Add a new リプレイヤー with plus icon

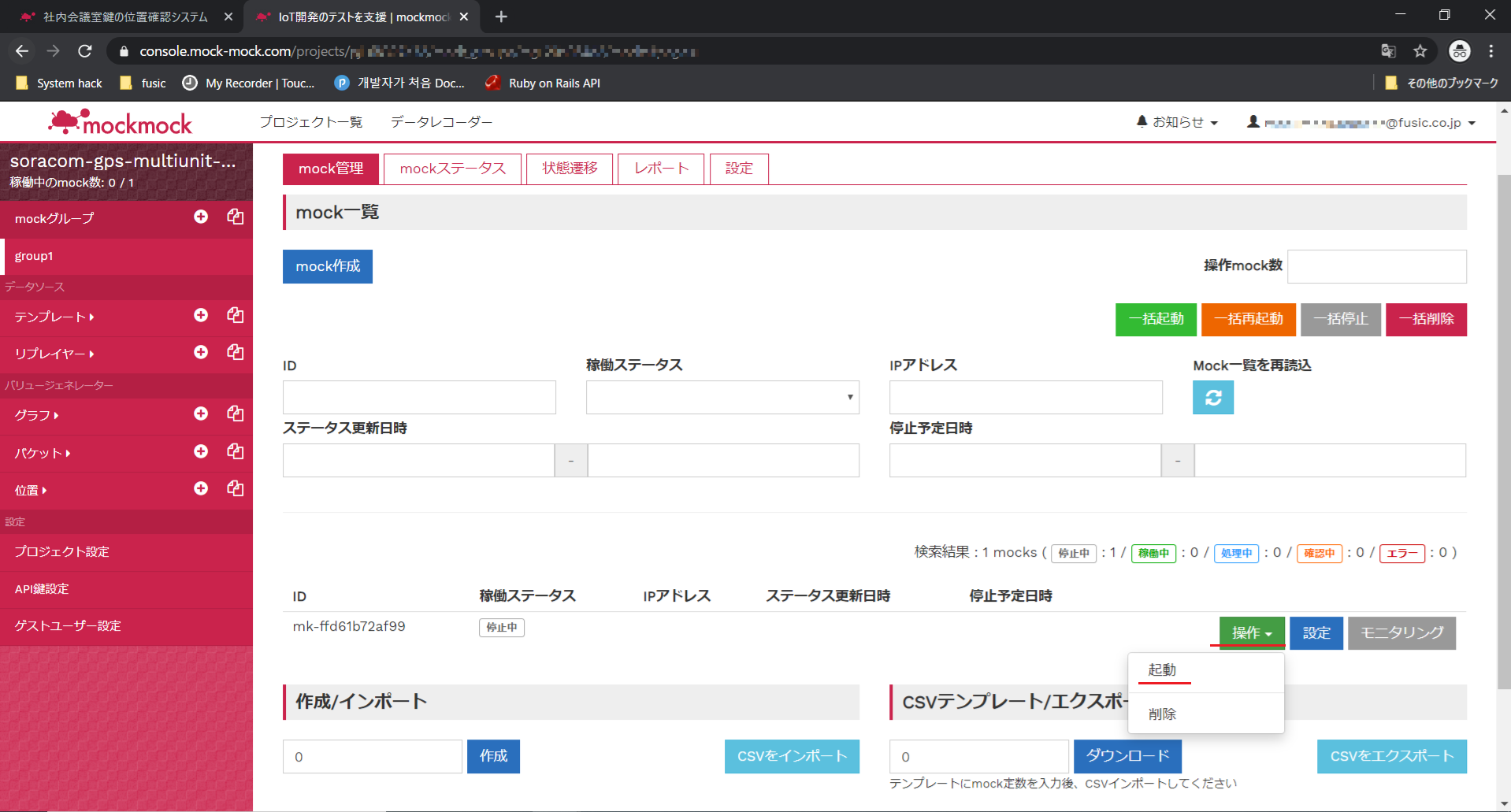point(201,352)
